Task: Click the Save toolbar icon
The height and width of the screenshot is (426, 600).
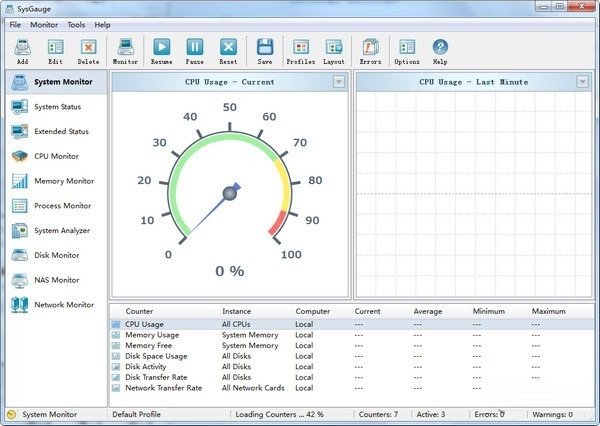Action: [265, 49]
